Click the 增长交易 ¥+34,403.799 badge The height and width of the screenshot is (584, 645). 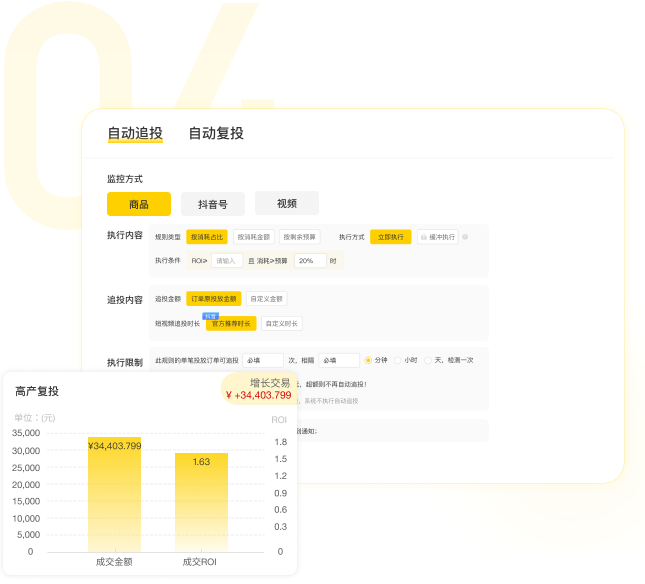point(259,389)
